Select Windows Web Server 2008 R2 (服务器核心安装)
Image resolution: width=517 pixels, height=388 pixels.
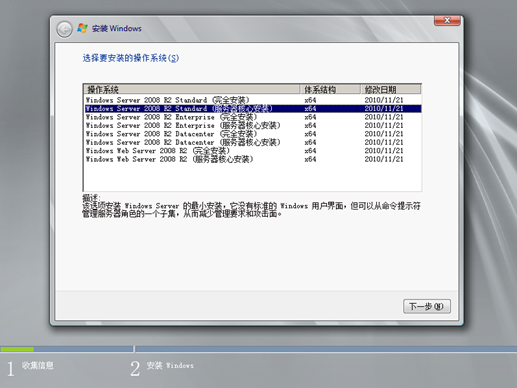pos(252,159)
